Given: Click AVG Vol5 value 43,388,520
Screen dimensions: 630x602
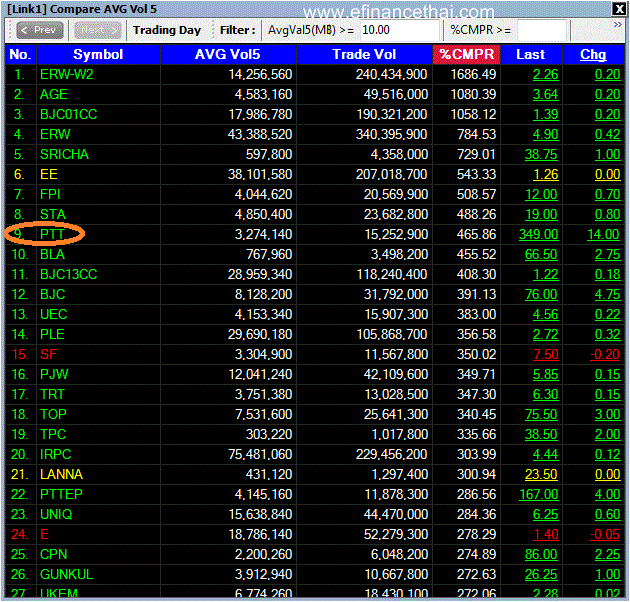Looking at the screenshot, I should pos(260,134).
